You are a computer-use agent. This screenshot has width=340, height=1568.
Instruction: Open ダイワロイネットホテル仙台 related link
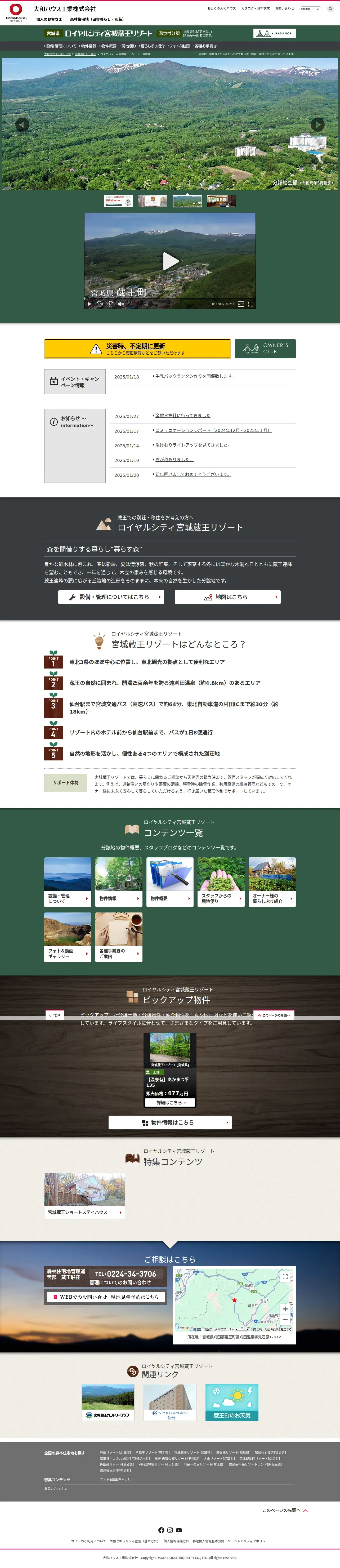click(x=170, y=1402)
